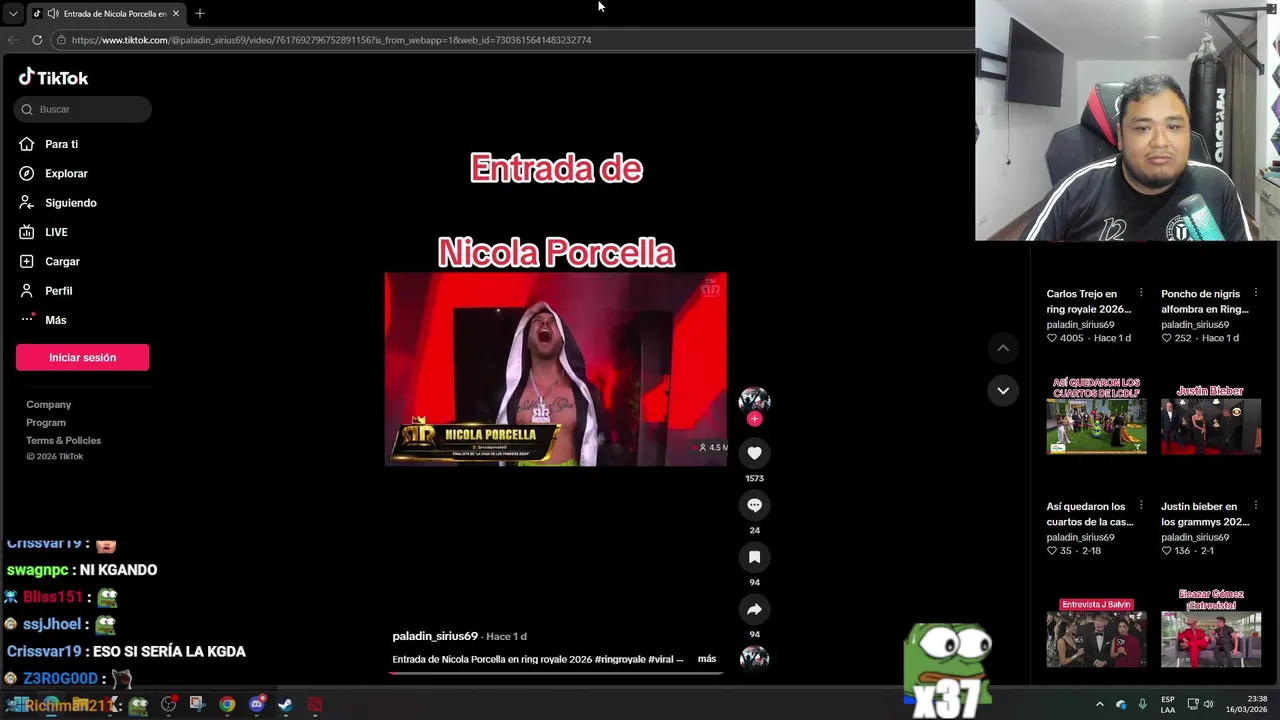Open the Explorar page
This screenshot has height=720, width=1280.
[53, 173]
